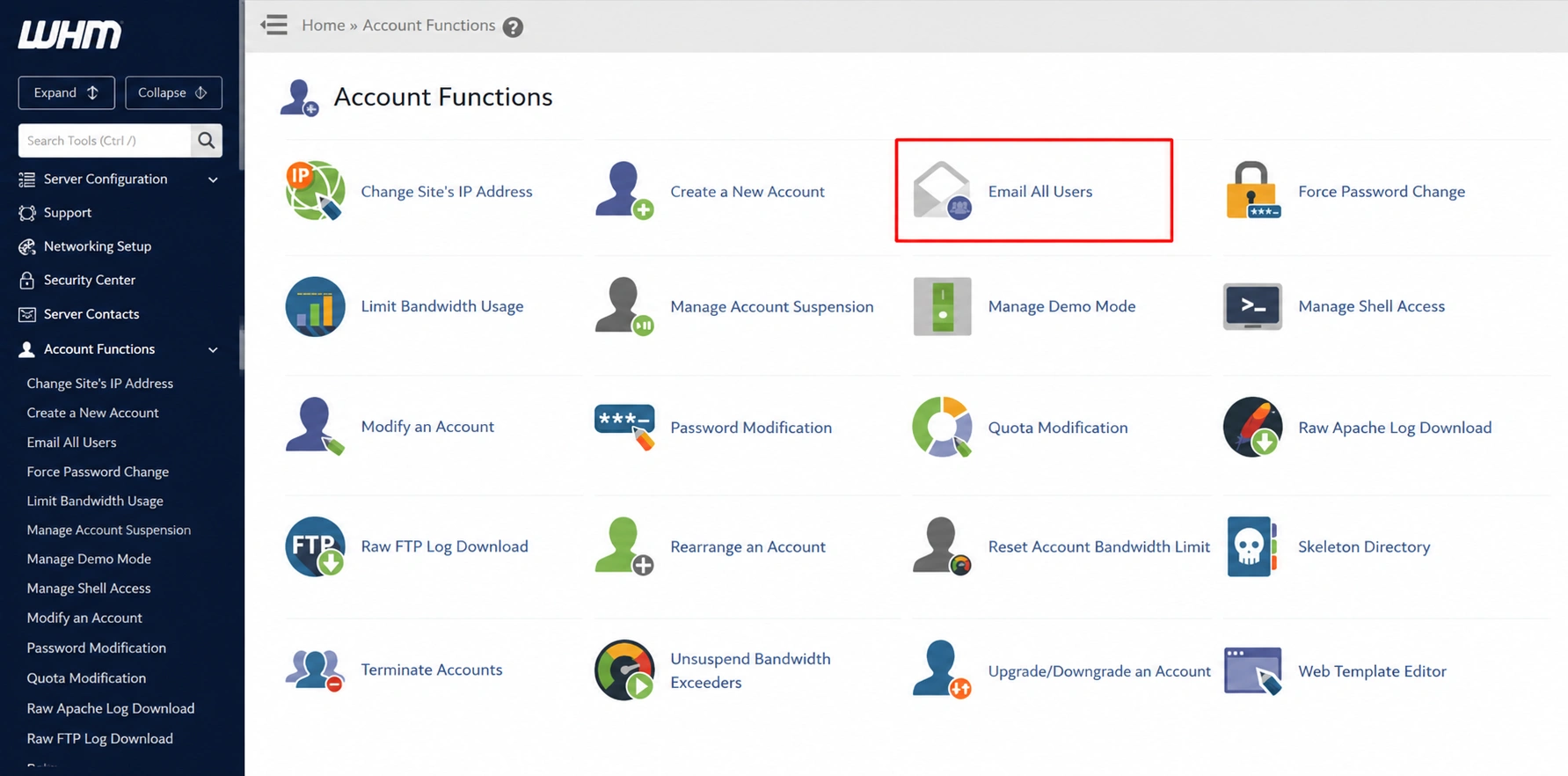Select Account Functions sidebar menu item

pyautogui.click(x=99, y=349)
